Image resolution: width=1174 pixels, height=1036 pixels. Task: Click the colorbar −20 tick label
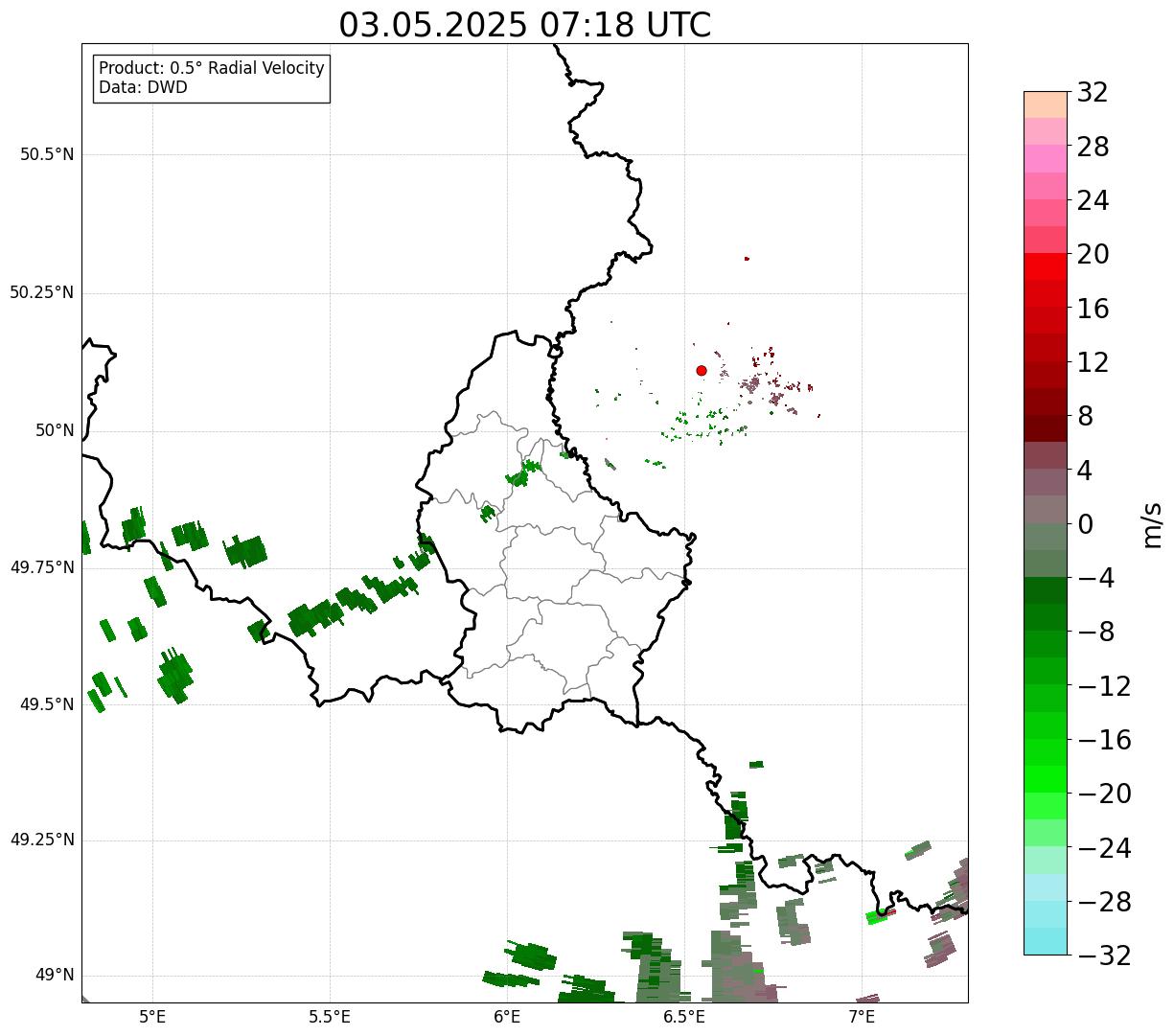[1104, 794]
